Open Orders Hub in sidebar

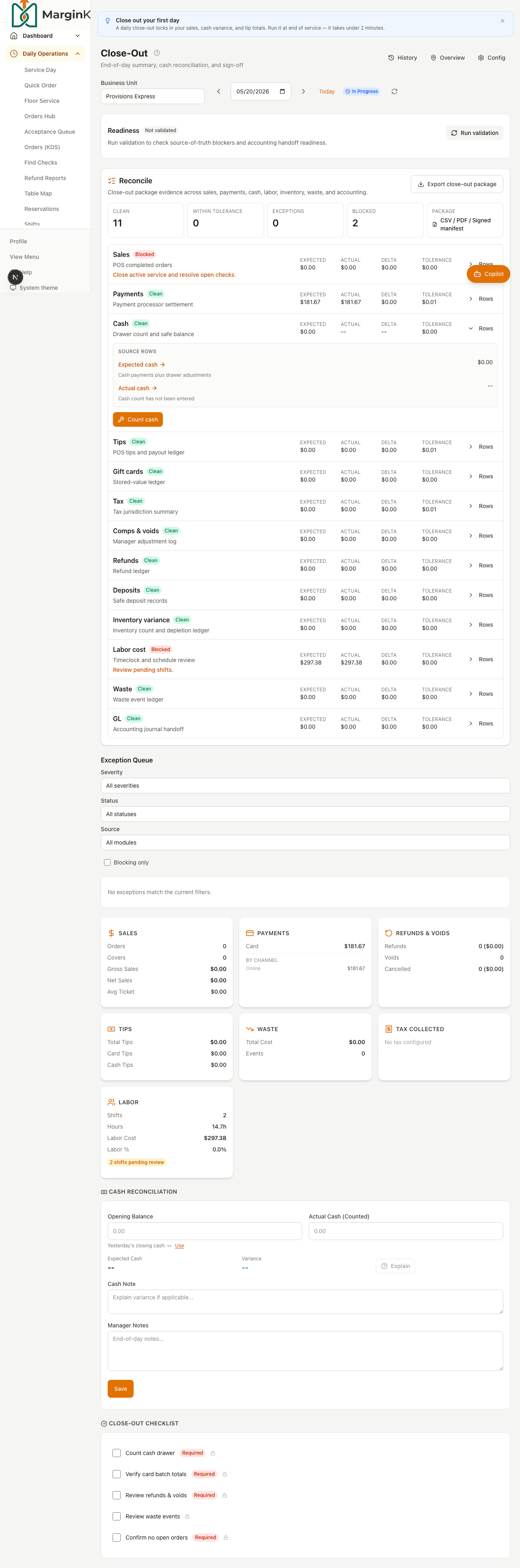click(39, 116)
